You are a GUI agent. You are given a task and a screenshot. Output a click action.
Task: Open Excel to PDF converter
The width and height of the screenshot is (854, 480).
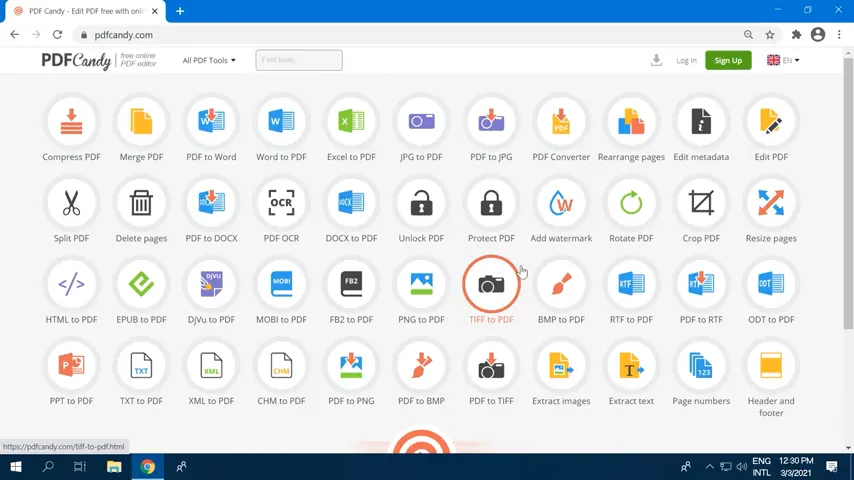[x=351, y=121]
